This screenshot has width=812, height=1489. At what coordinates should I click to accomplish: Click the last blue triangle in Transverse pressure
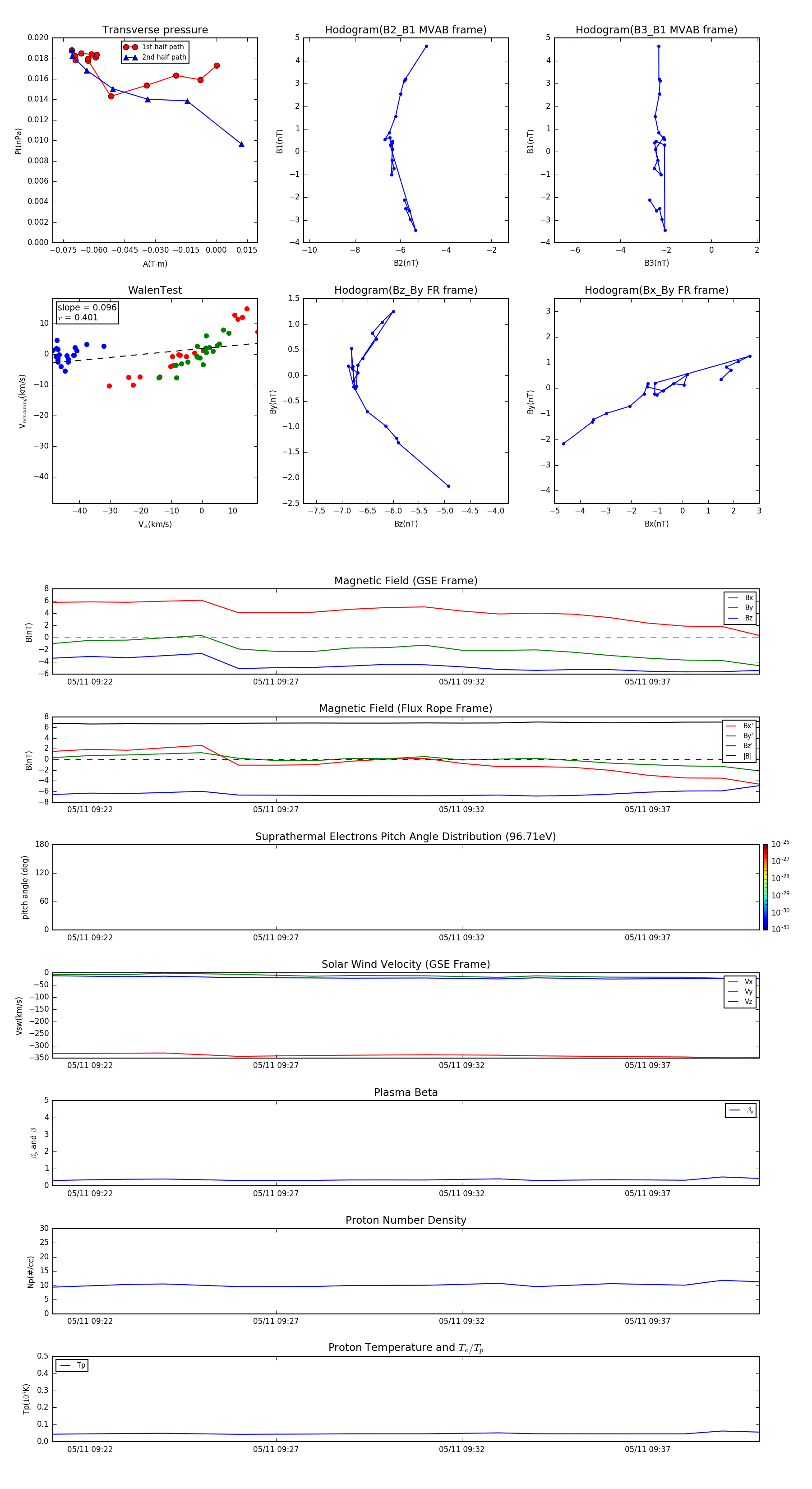pos(242,144)
